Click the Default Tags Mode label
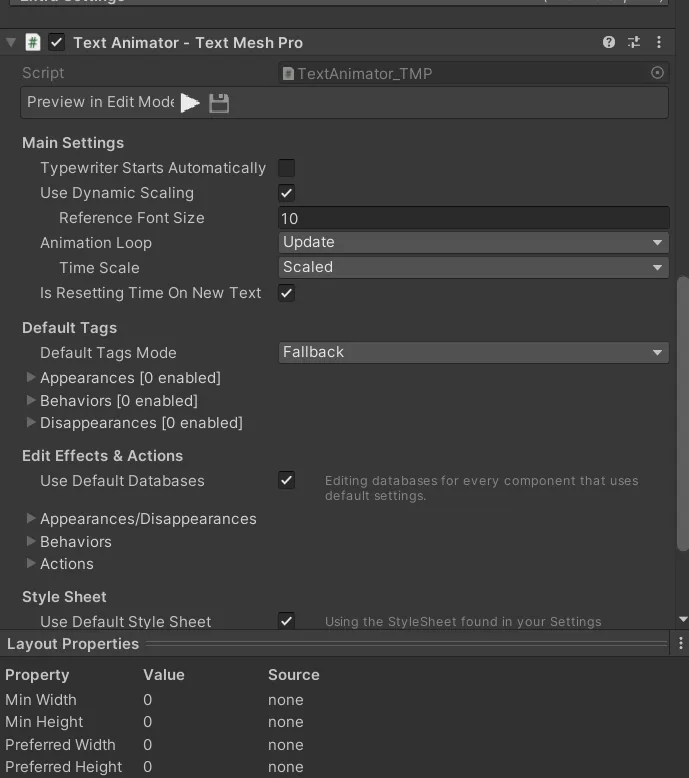 108,353
